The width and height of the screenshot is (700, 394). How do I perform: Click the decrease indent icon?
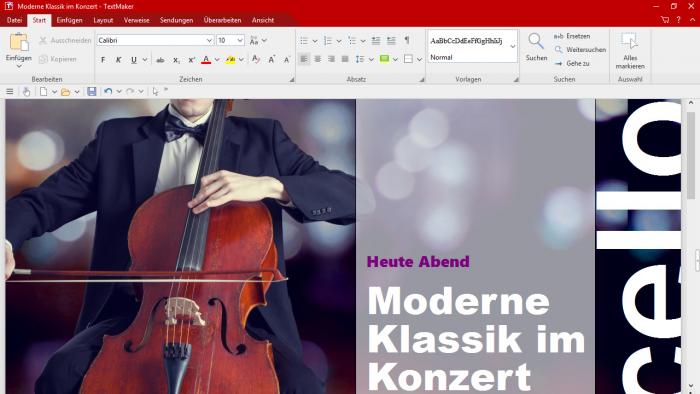[376, 41]
